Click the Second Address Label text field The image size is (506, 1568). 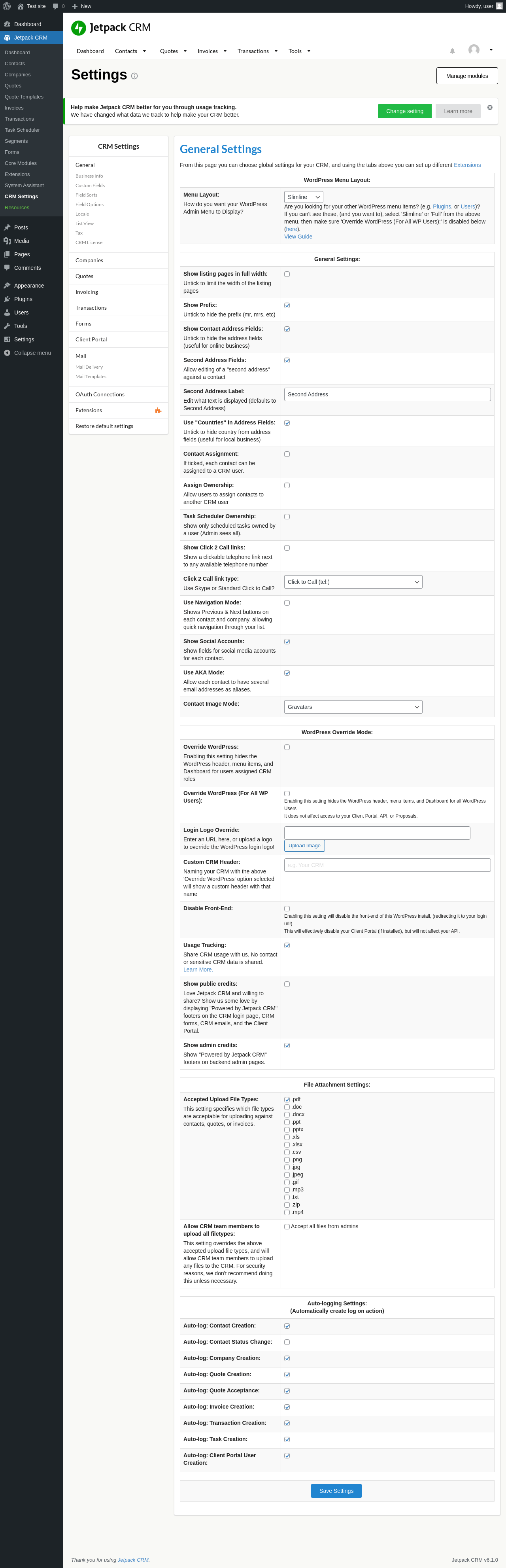387,394
